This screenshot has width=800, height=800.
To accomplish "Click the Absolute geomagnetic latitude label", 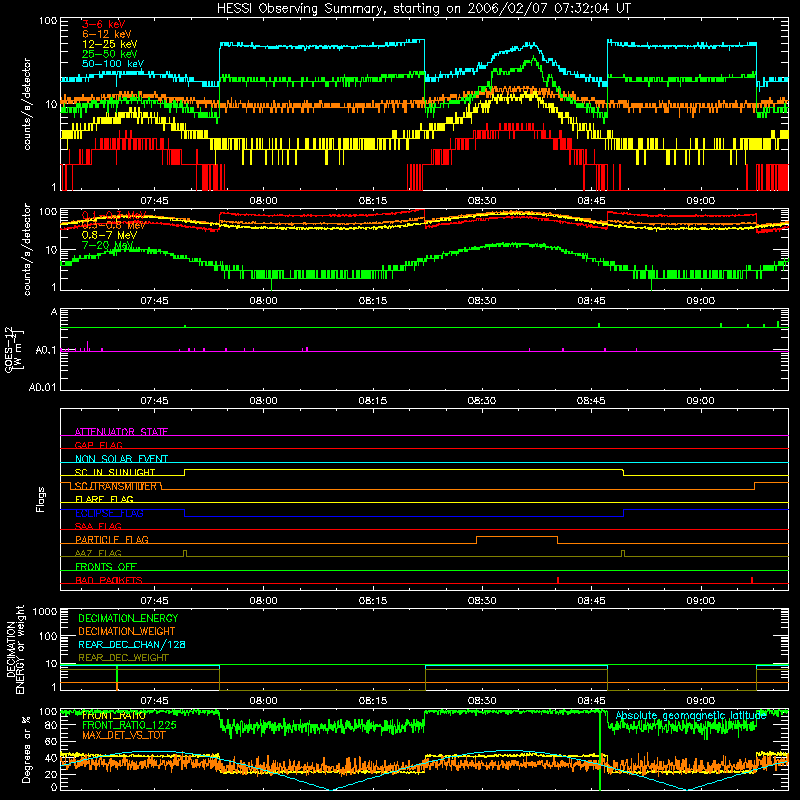I will (x=691, y=716).
